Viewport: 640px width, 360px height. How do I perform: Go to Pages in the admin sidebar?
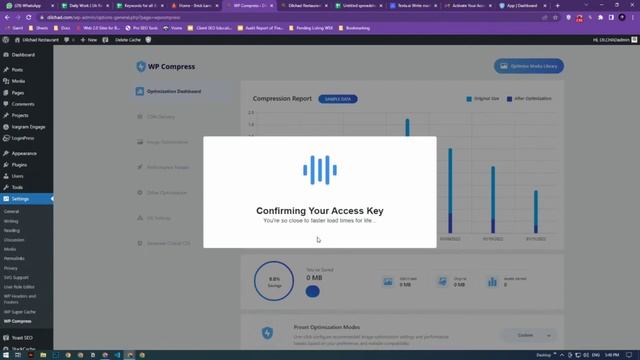click(x=18, y=93)
